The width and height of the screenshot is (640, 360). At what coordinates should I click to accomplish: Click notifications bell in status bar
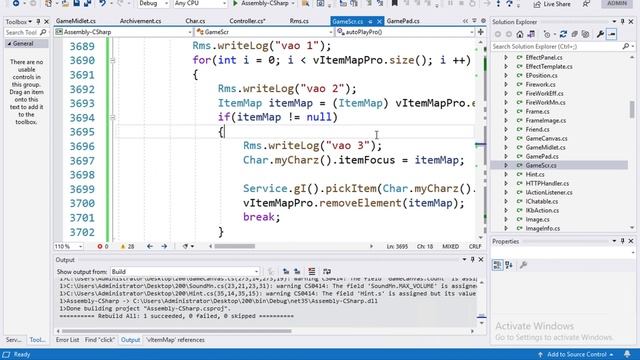[627, 354]
